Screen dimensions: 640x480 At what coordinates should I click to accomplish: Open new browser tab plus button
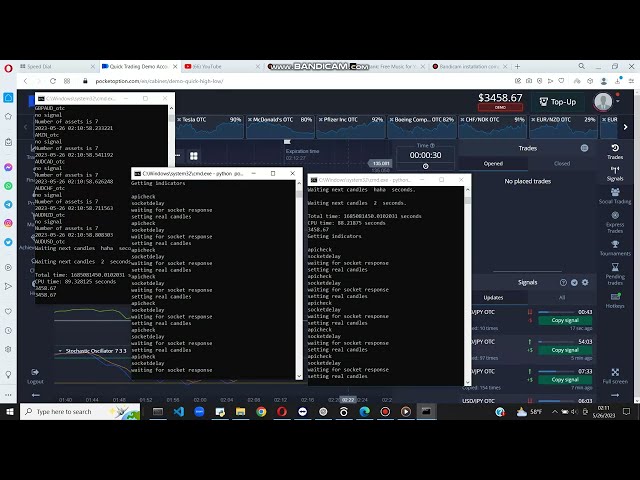(x=517, y=66)
